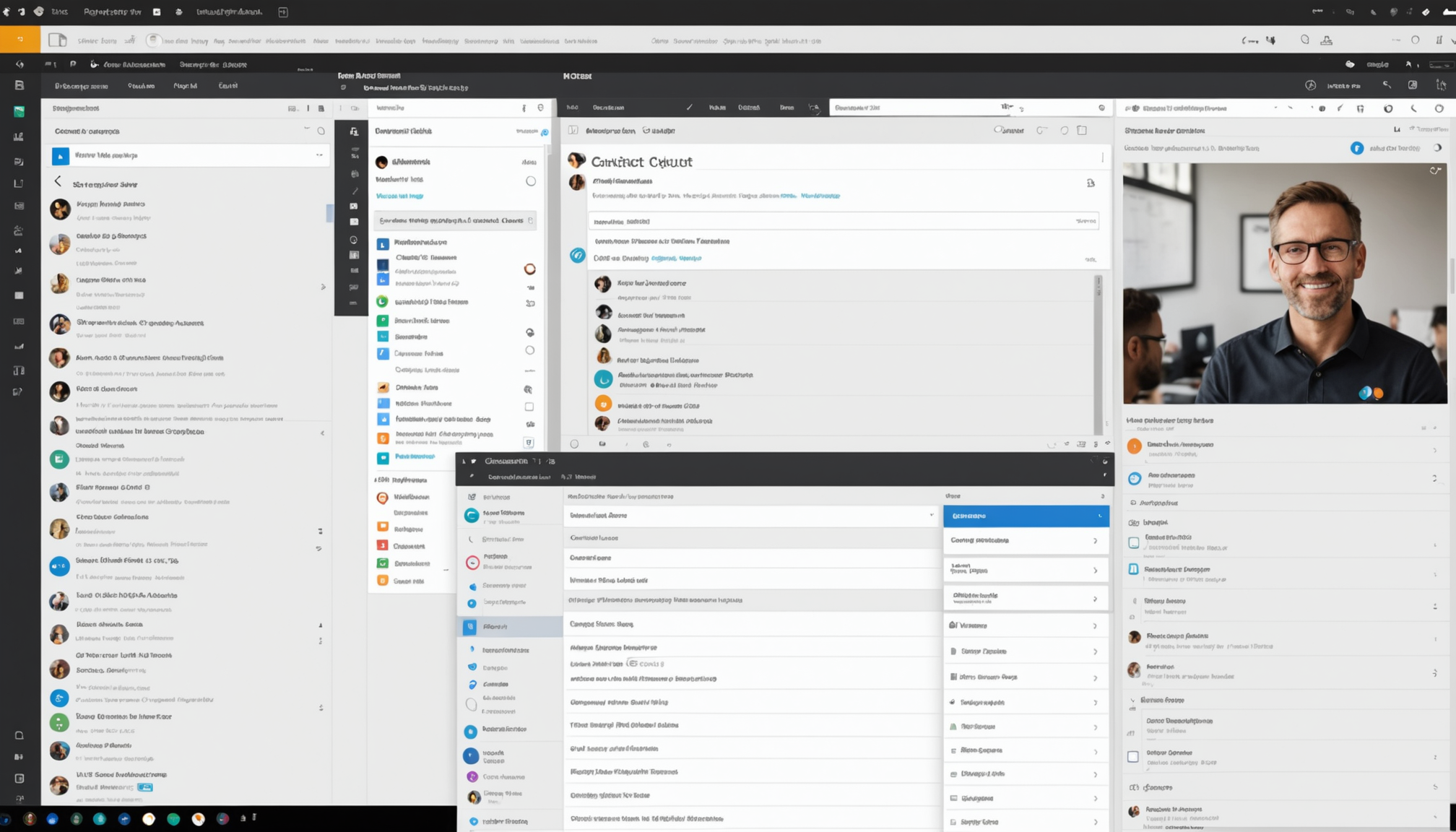Click the red ring icon in the bottom window sidebar
Screen dimensions: 1456x832
pyautogui.click(x=472, y=561)
